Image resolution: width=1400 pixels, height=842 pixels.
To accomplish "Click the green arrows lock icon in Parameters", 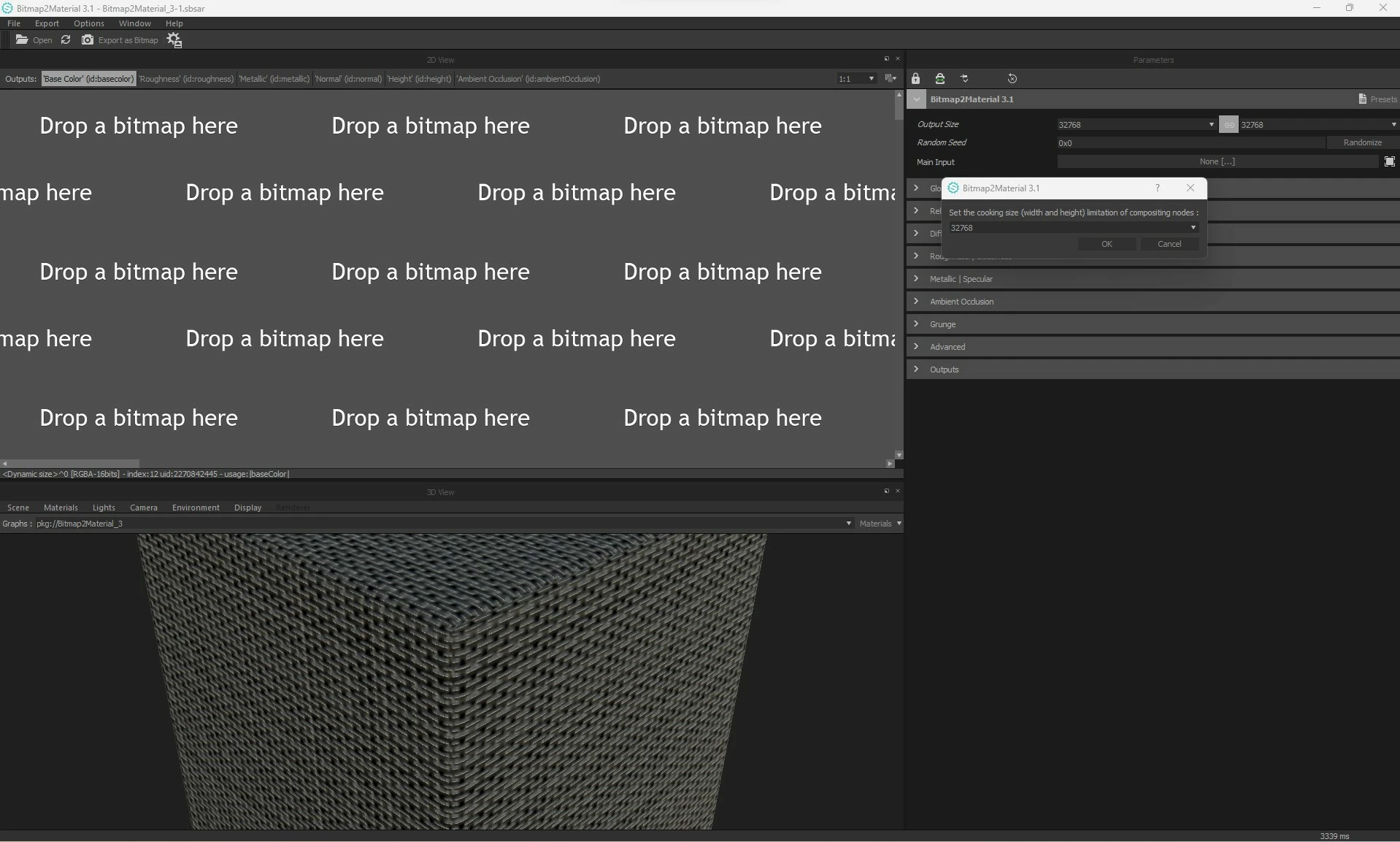I will (x=940, y=78).
